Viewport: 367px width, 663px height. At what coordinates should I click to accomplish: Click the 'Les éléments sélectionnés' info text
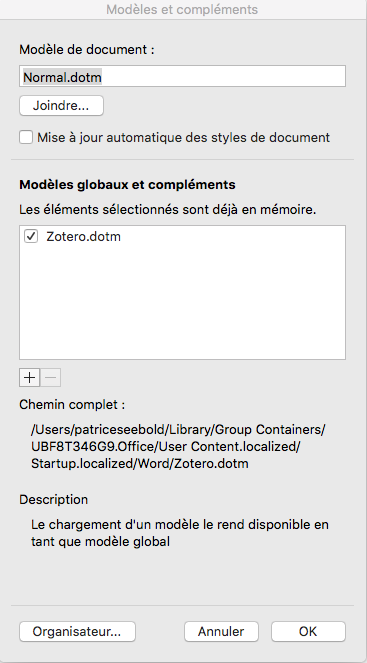[x=168, y=209]
